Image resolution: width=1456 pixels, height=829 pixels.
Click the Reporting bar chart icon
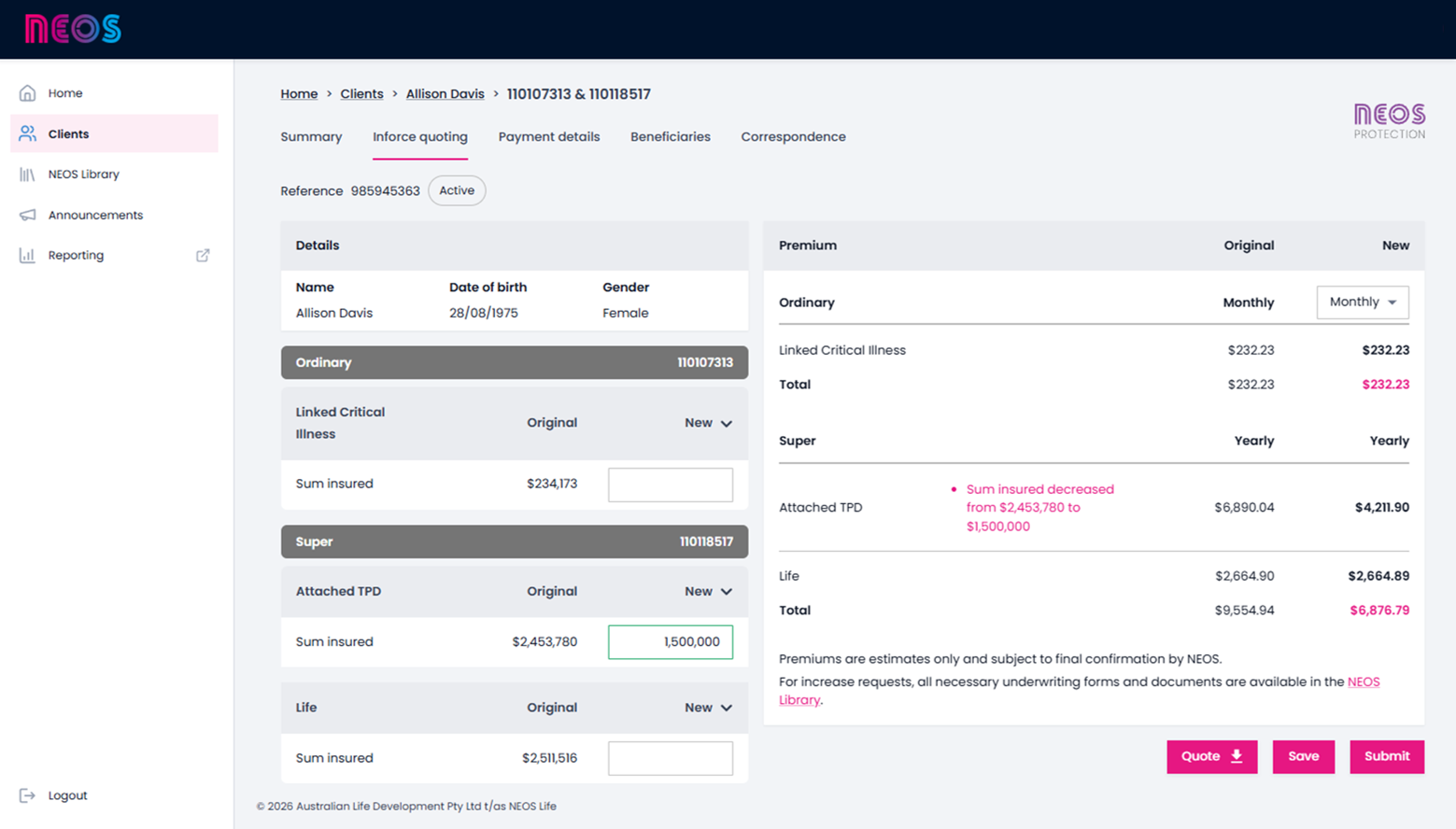point(28,255)
